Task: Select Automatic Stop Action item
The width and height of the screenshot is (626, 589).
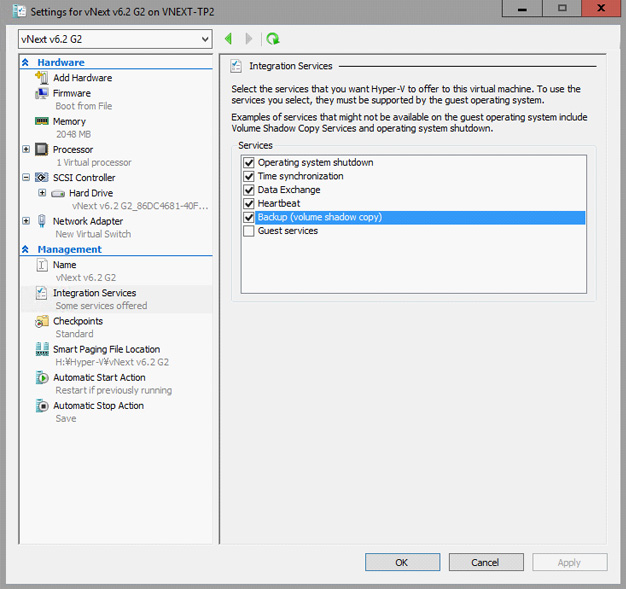Action: point(99,406)
